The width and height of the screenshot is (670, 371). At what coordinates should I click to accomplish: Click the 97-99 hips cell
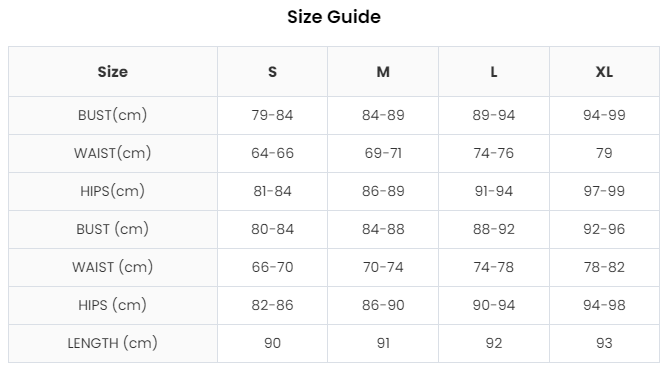604,191
